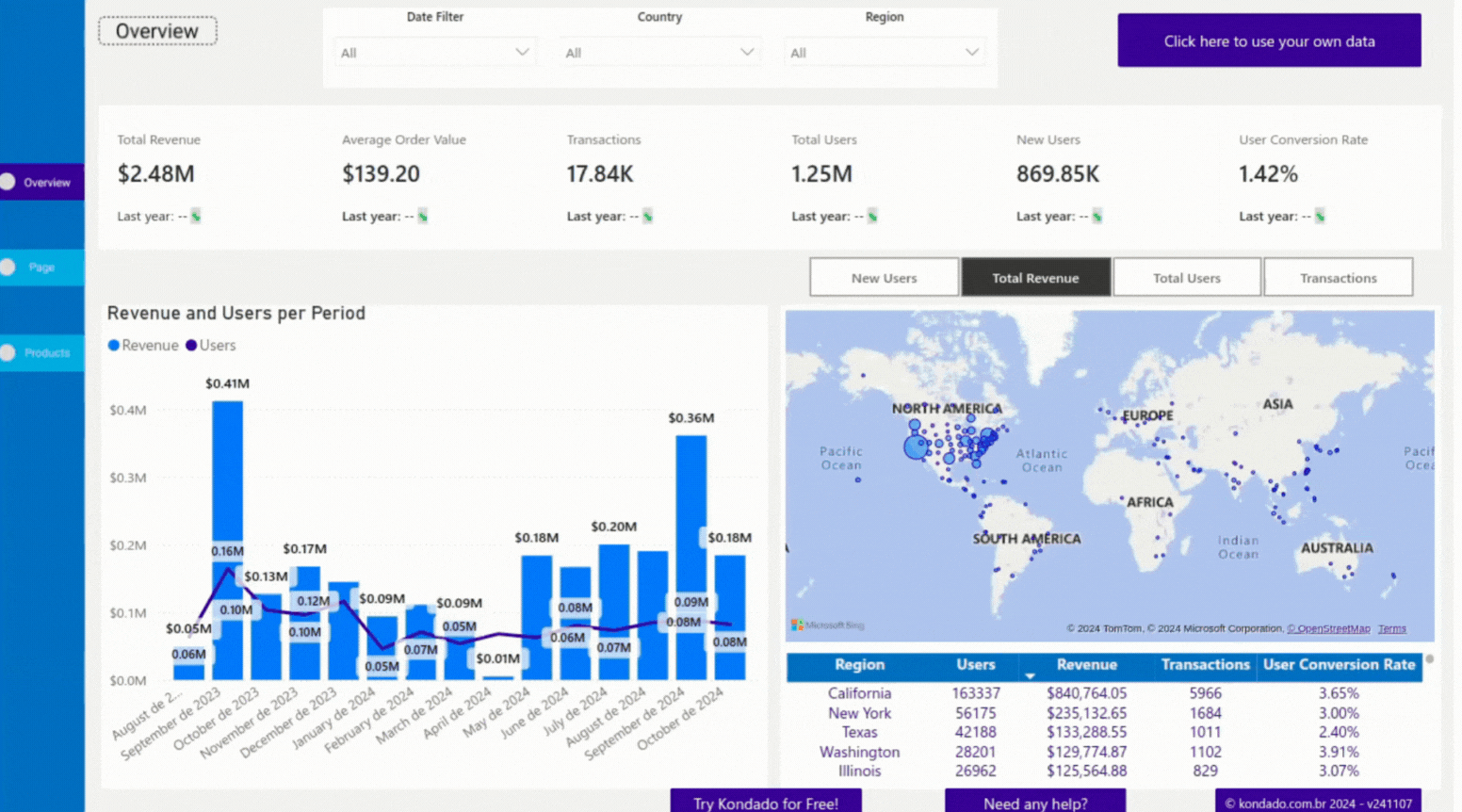Click the green trend icon under Average Order Value
The height and width of the screenshot is (812, 1462).
tap(424, 216)
